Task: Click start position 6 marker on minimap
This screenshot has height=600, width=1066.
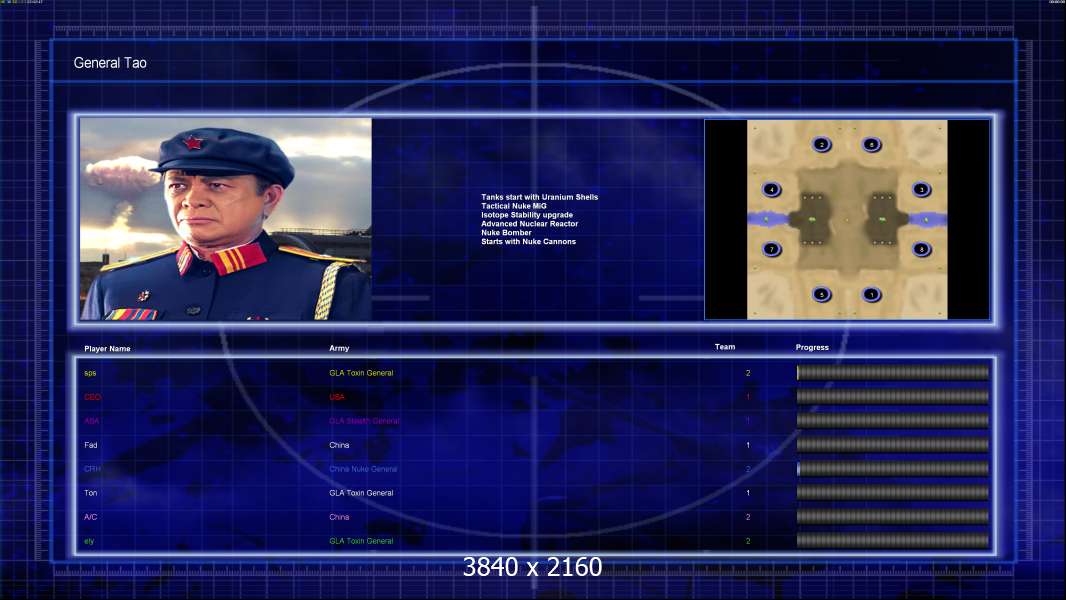Action: (x=872, y=145)
